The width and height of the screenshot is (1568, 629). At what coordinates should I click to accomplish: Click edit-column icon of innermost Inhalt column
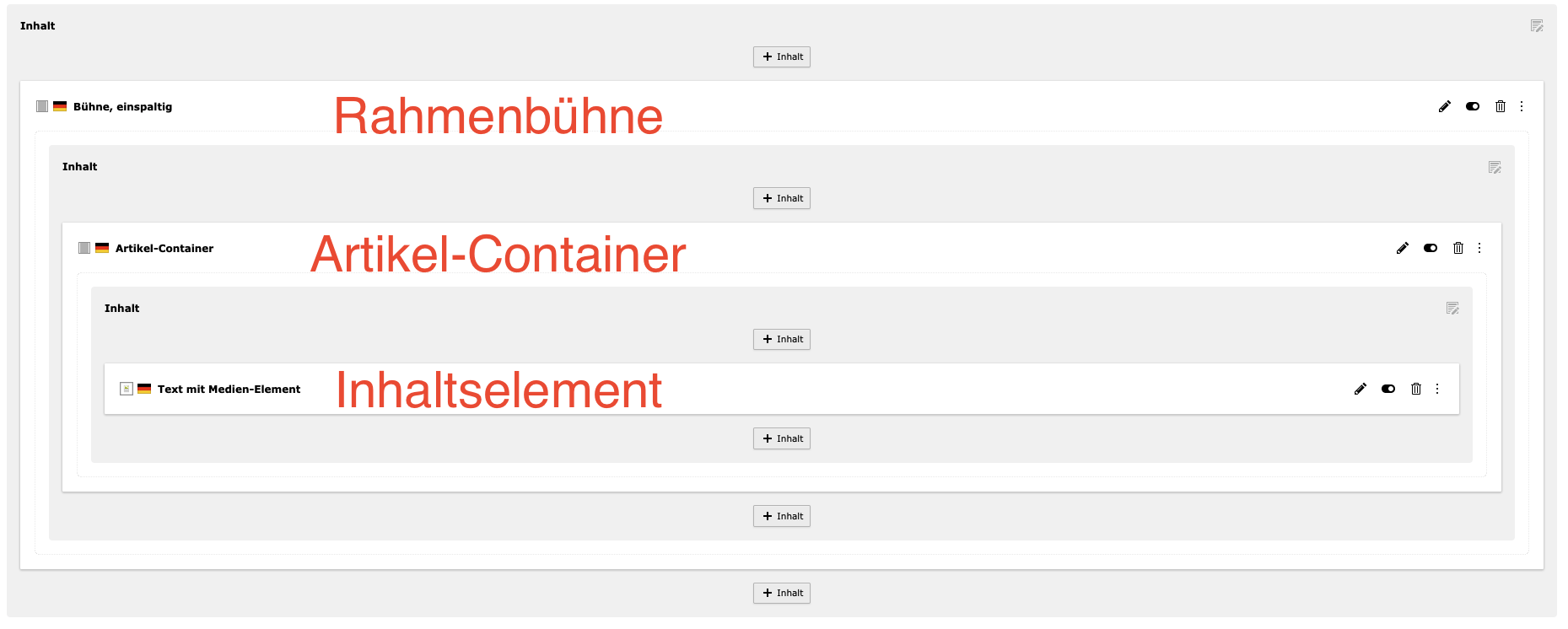(x=1452, y=309)
